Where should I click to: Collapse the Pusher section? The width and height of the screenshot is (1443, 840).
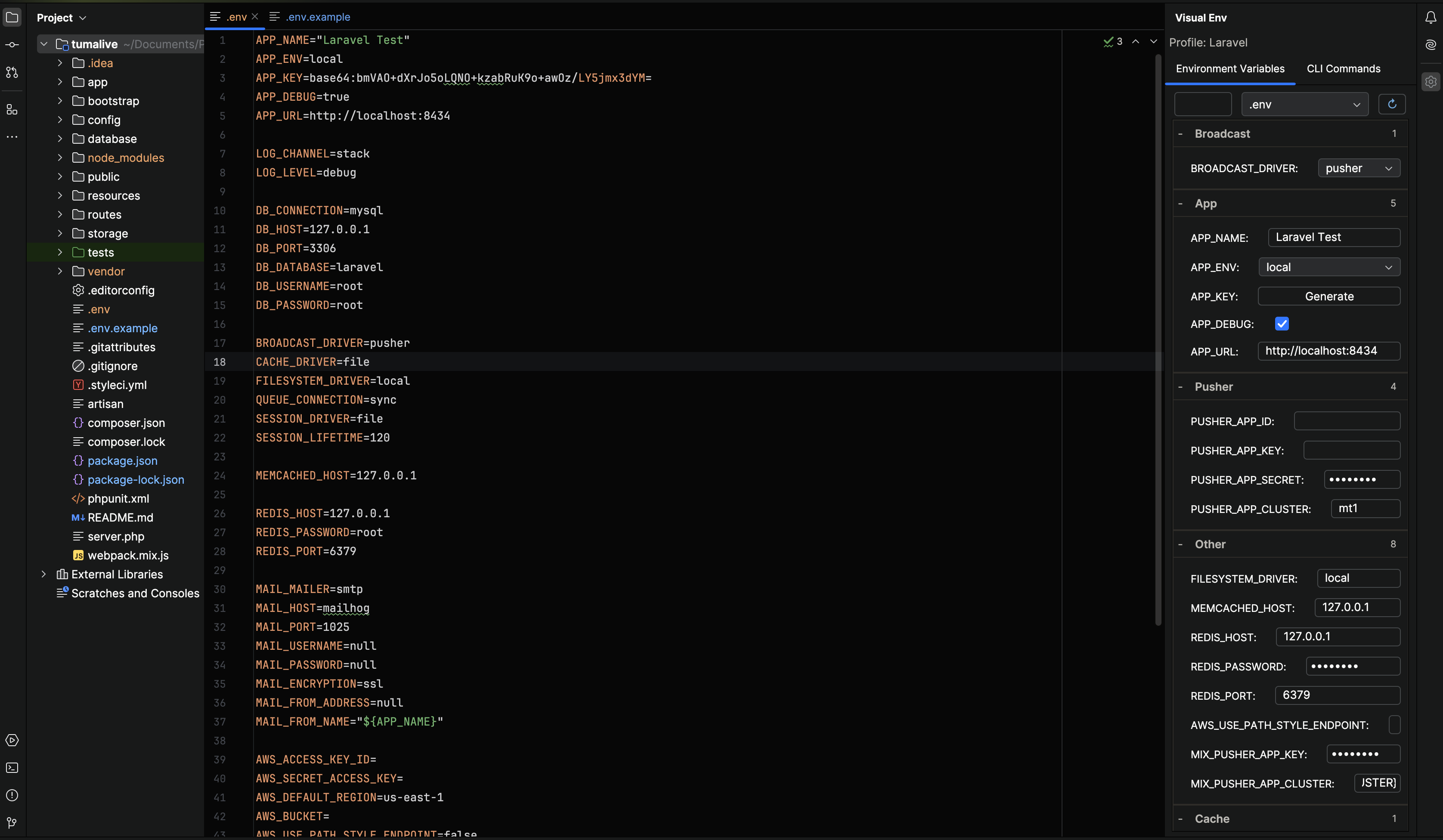pos(1180,386)
